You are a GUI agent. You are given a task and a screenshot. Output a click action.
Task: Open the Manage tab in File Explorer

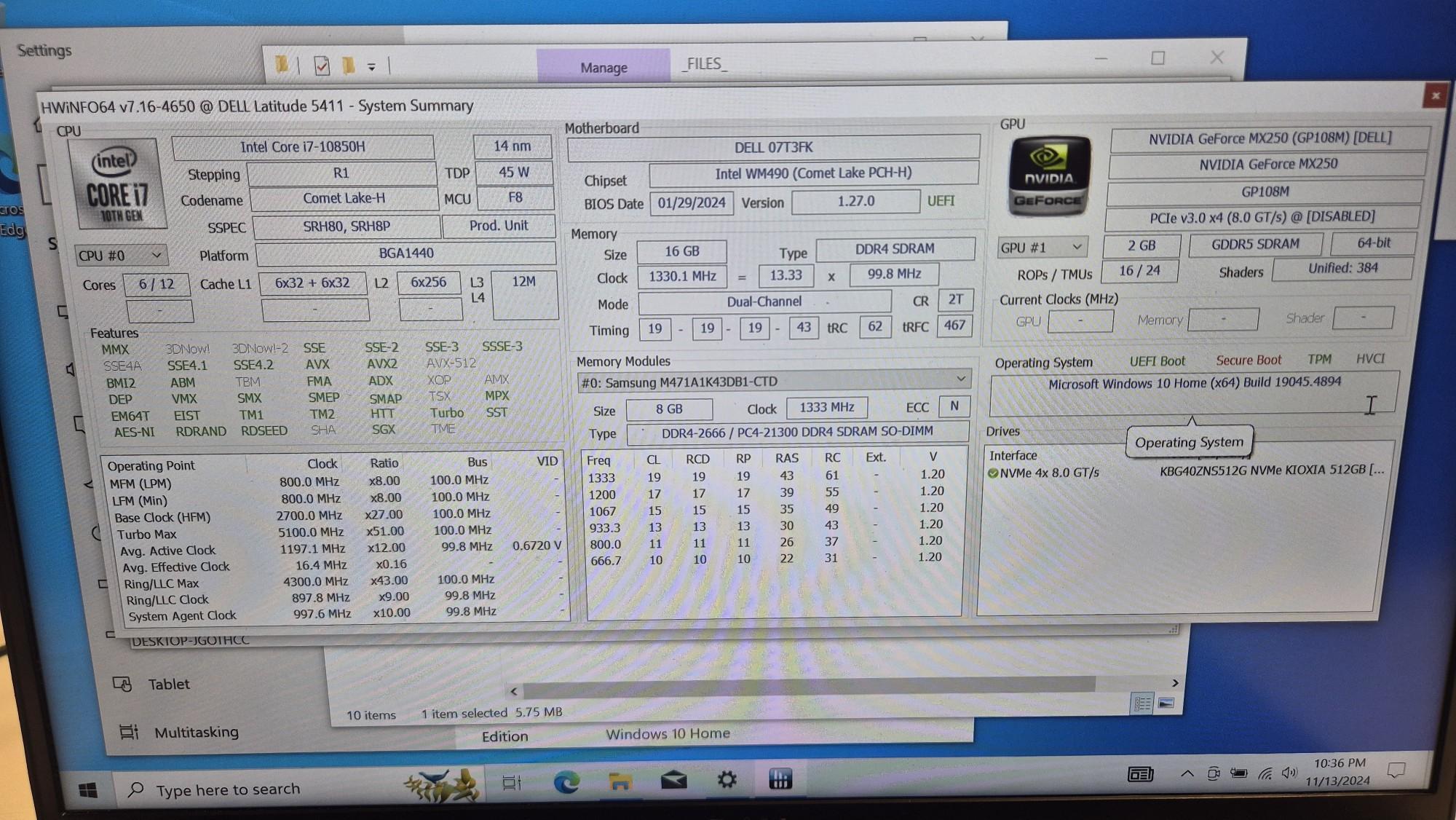[604, 68]
